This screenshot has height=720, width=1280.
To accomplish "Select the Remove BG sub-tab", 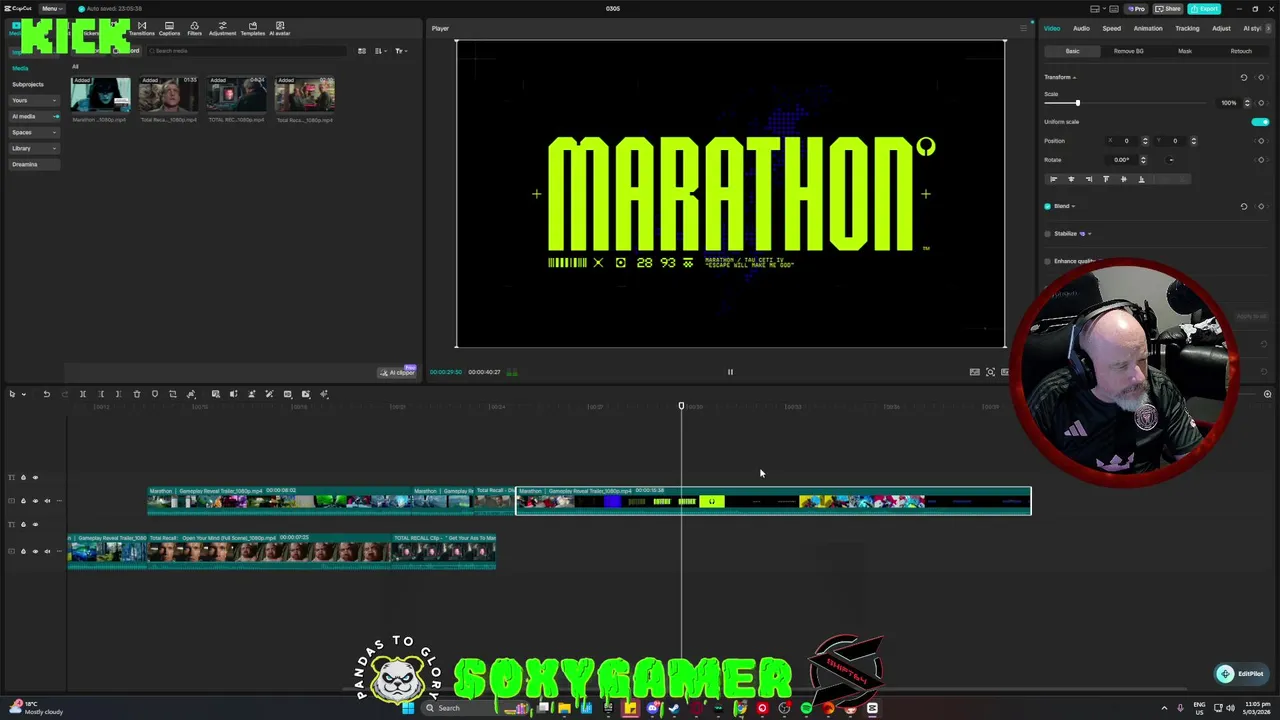I will tap(1128, 51).
